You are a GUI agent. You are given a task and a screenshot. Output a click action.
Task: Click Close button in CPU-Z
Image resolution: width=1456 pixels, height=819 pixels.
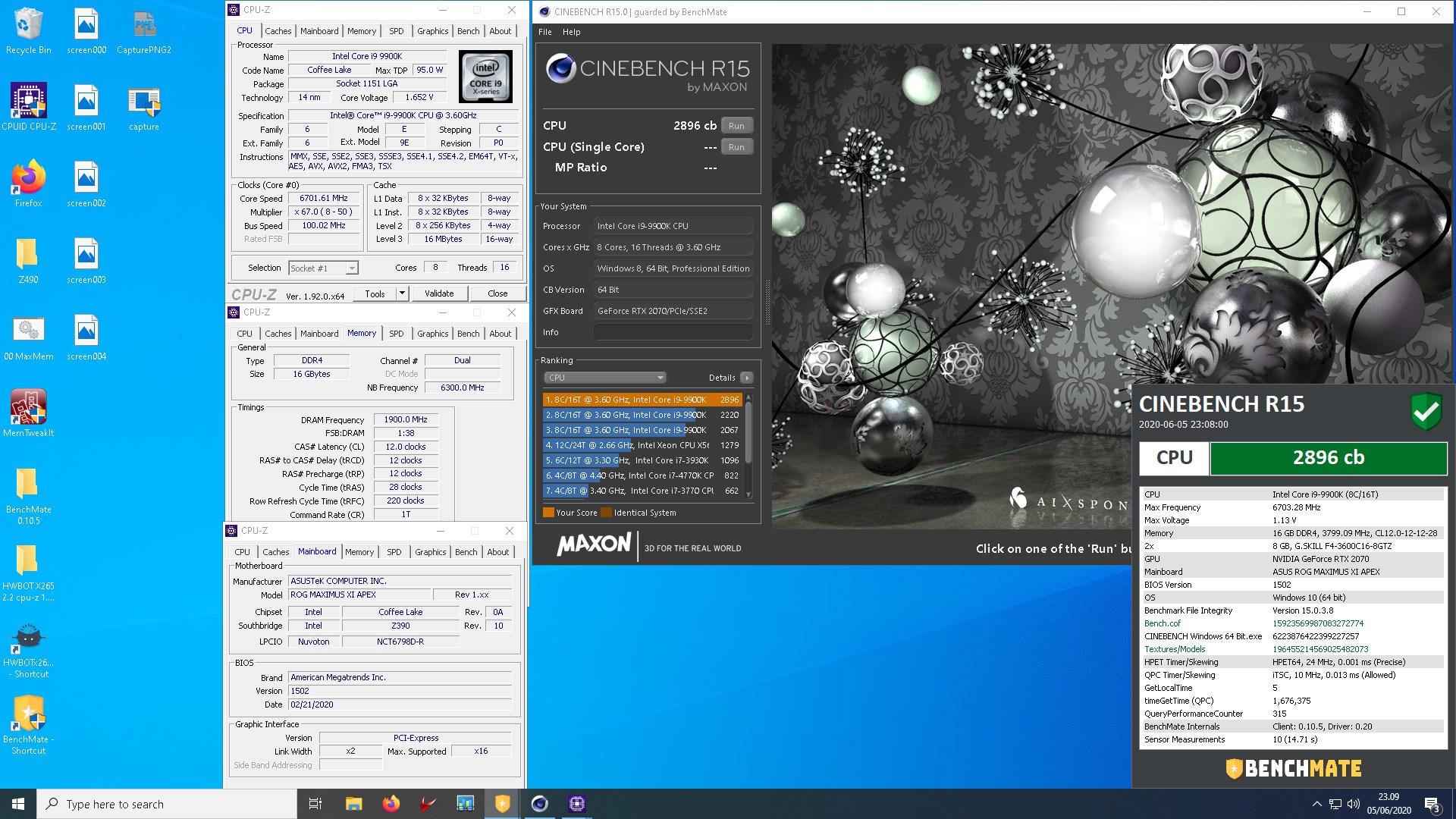(497, 293)
